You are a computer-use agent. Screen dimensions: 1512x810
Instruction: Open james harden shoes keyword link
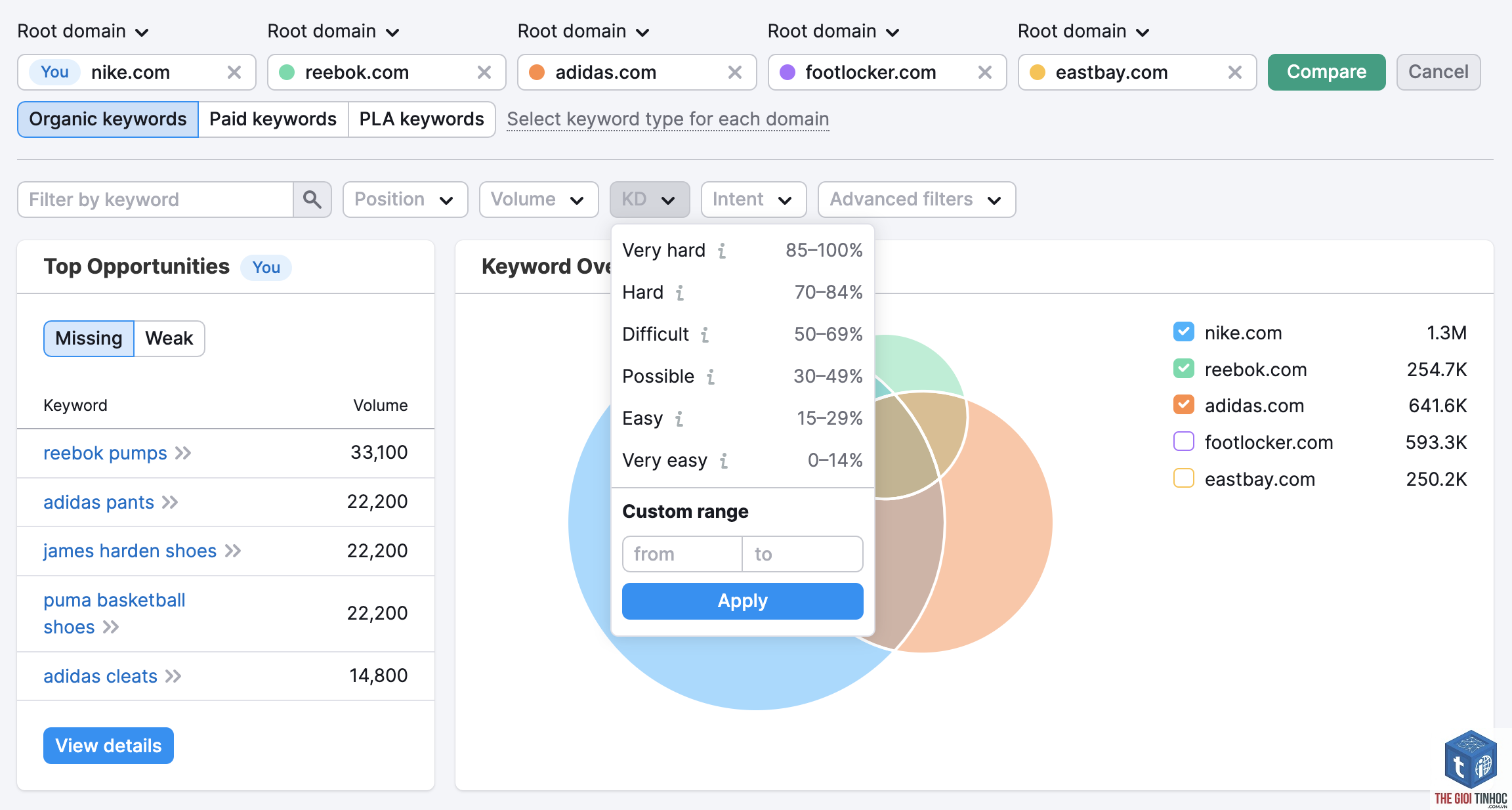tap(130, 551)
